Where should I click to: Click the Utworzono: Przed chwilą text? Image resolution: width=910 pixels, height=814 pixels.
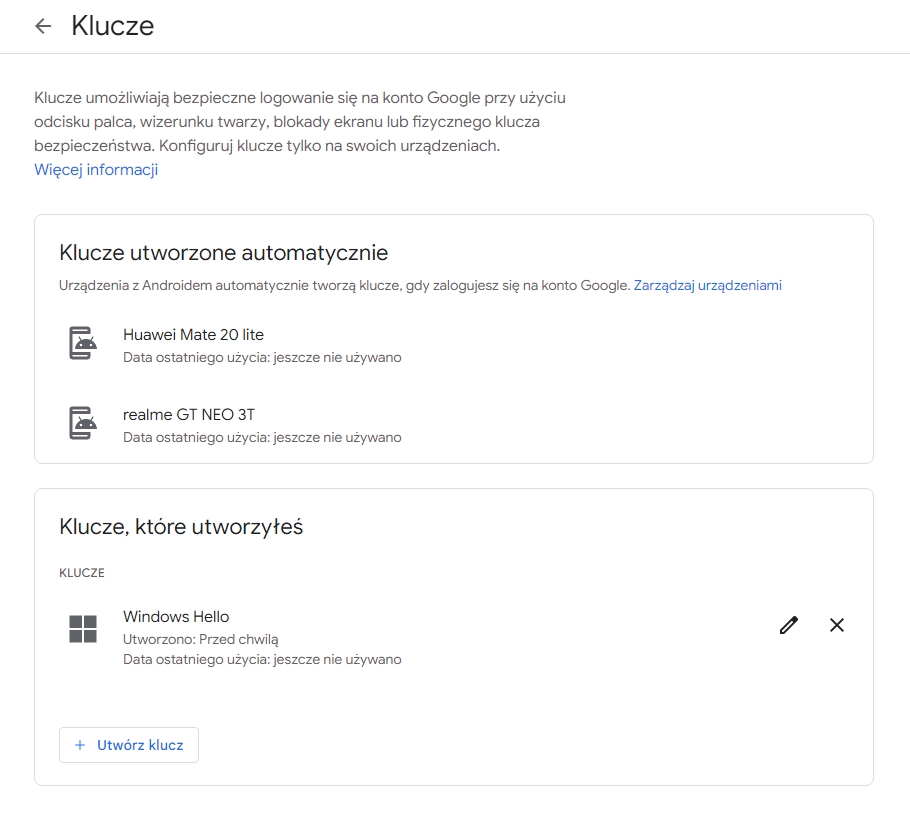tap(199, 637)
